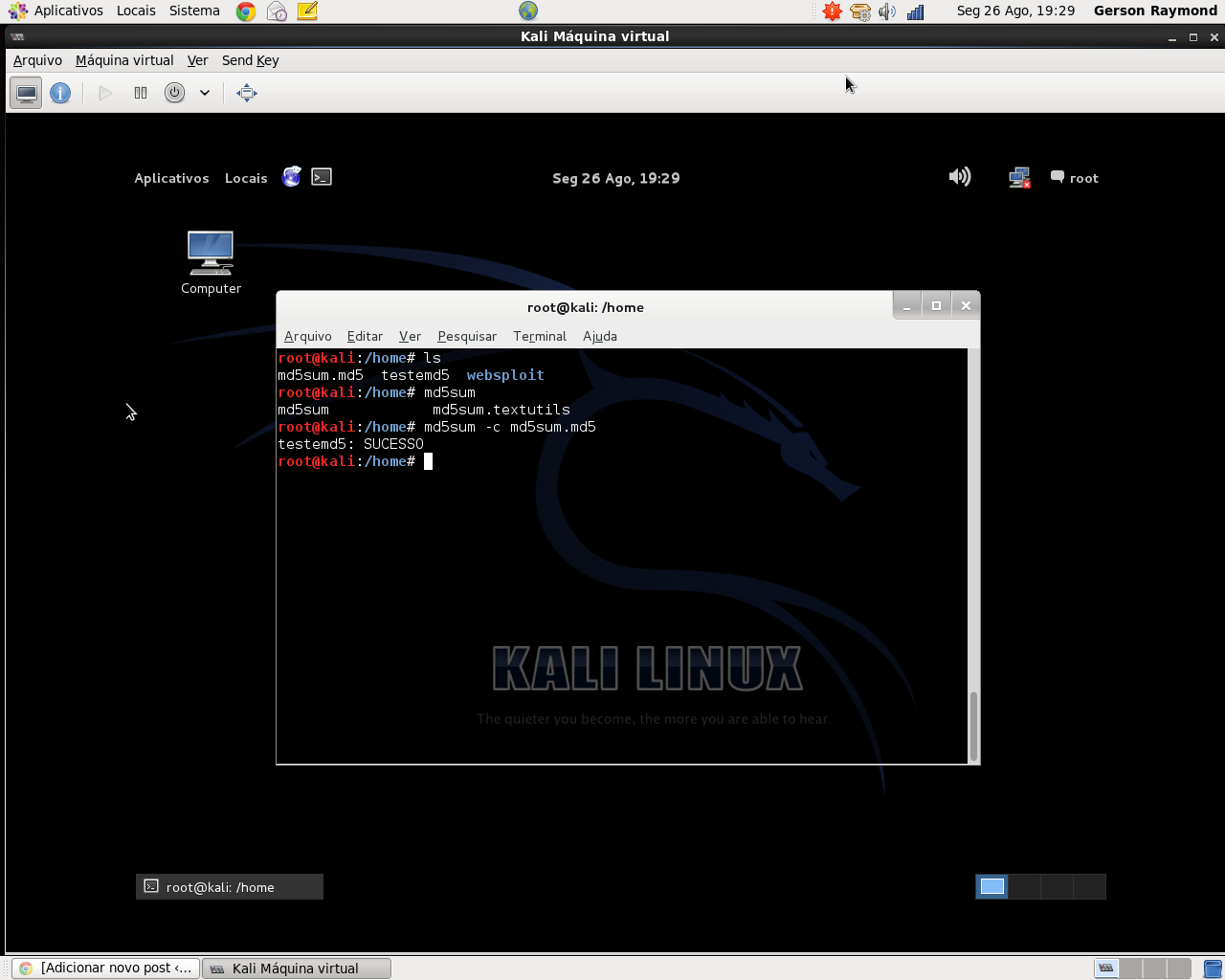1225x980 pixels.
Task: Open Kali clock calendar
Action: 616,178
